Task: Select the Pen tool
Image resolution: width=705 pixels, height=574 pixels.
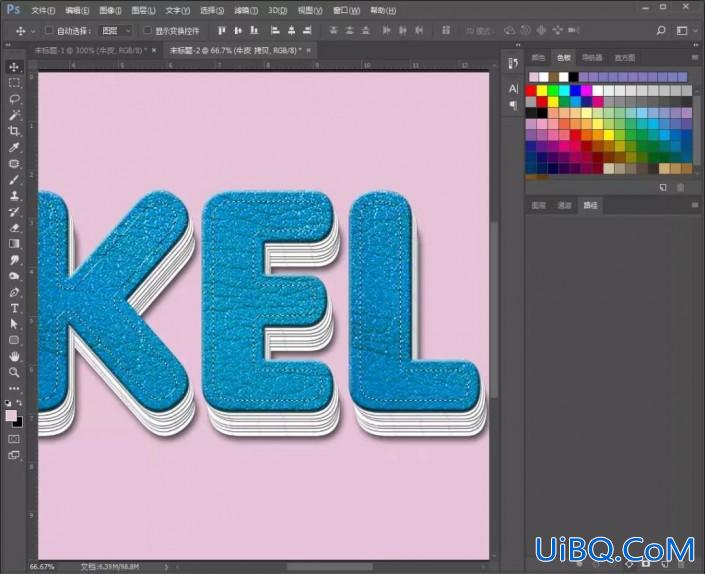Action: (14, 292)
